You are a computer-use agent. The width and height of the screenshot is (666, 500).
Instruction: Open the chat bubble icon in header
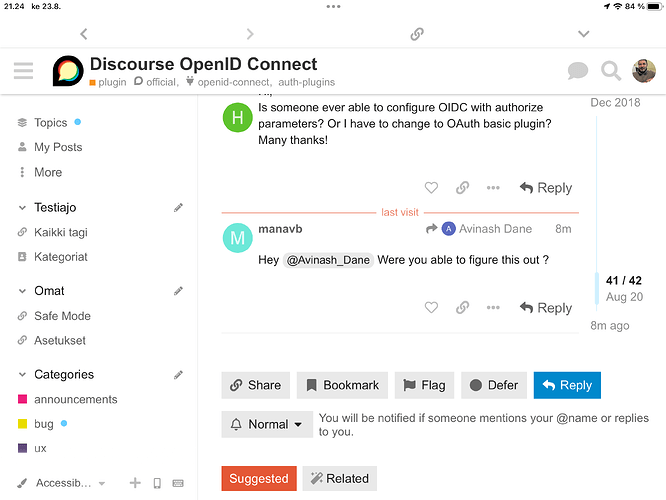(x=578, y=71)
